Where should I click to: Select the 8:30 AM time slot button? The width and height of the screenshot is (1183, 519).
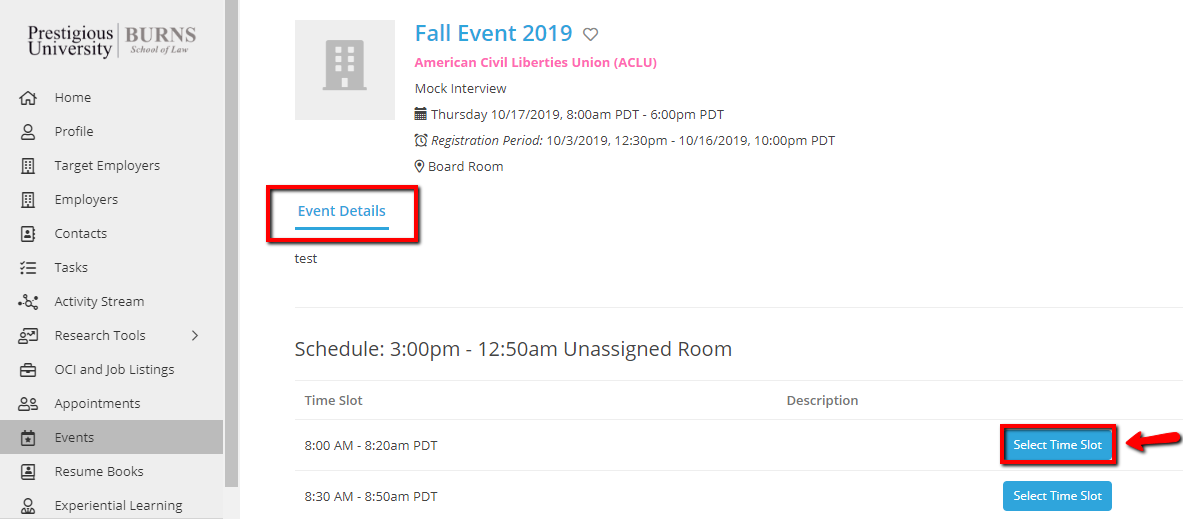pos(1057,496)
